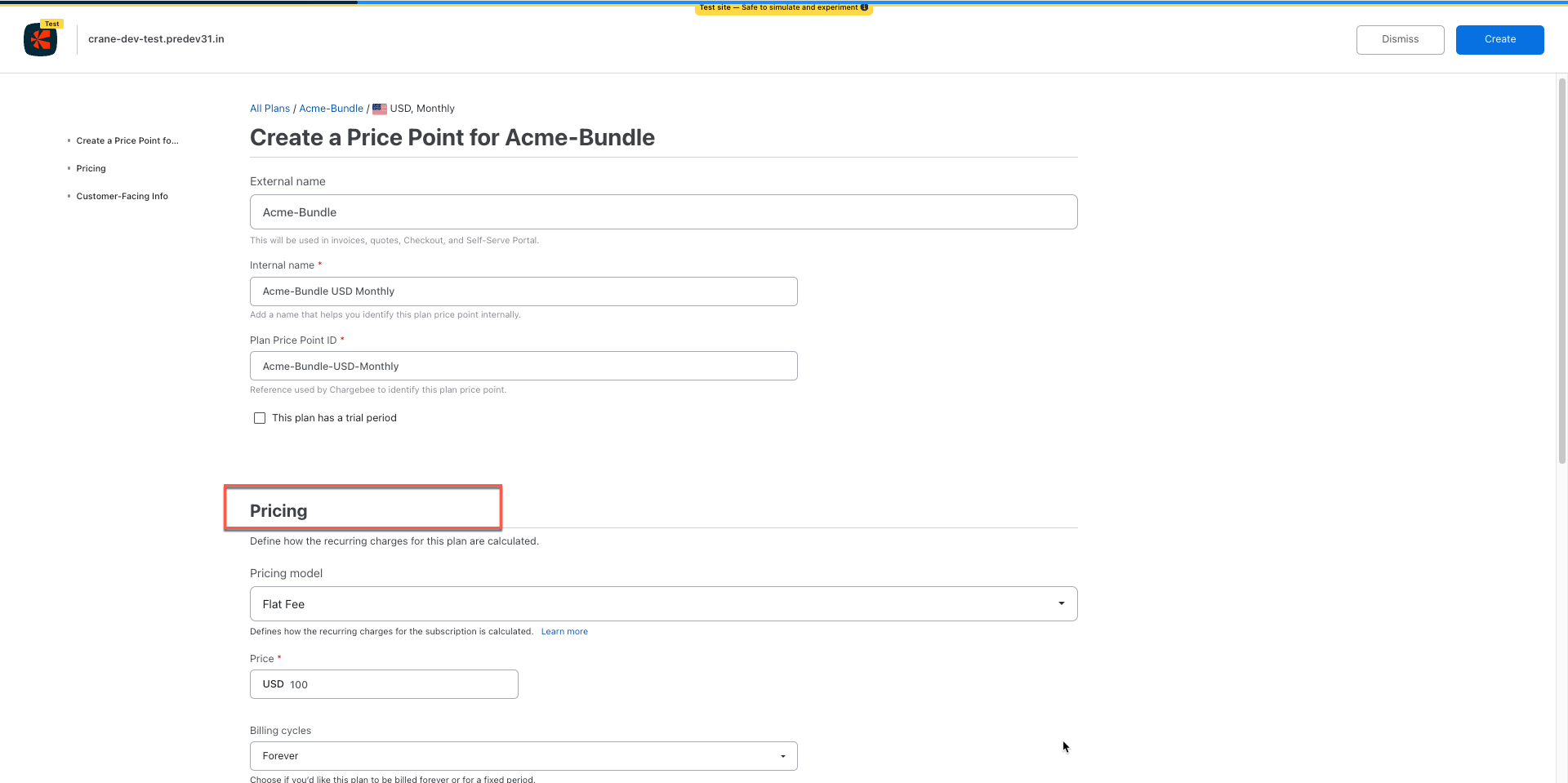Click the page vertical scrollbar

coord(1561,269)
